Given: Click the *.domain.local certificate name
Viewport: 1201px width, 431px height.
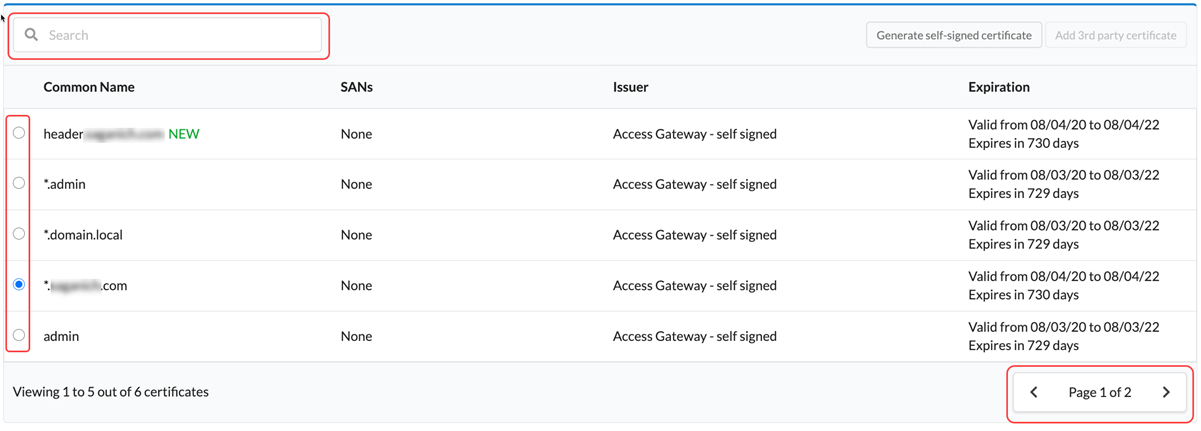Looking at the screenshot, I should pos(83,235).
